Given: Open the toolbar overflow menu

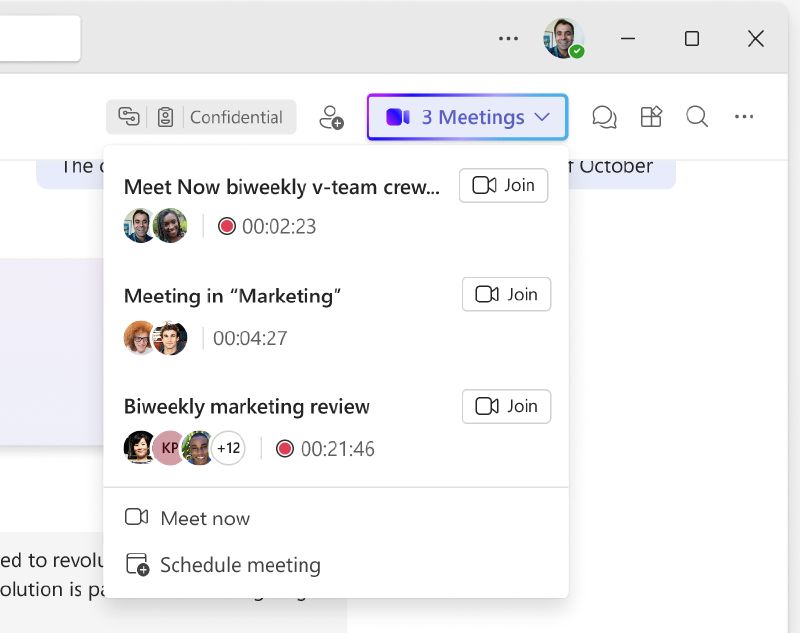Looking at the screenshot, I should pyautogui.click(x=744, y=117).
